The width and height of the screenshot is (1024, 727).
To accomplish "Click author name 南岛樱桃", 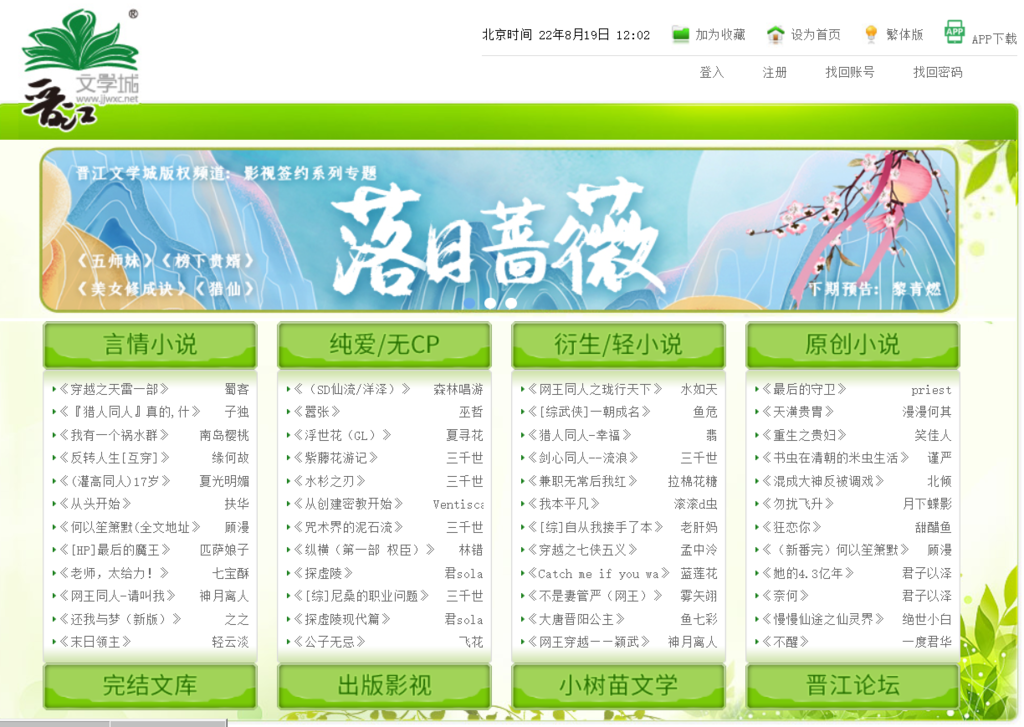I will 224,435.
